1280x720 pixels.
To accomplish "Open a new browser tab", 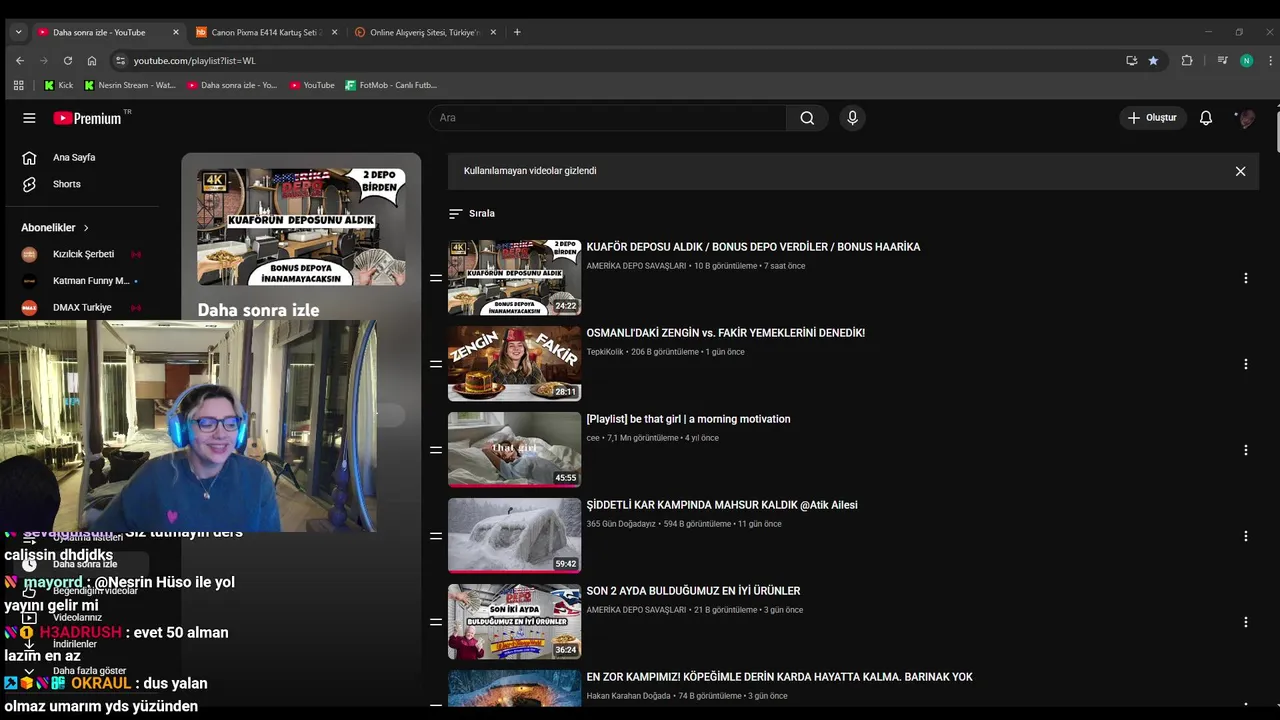I will [517, 32].
